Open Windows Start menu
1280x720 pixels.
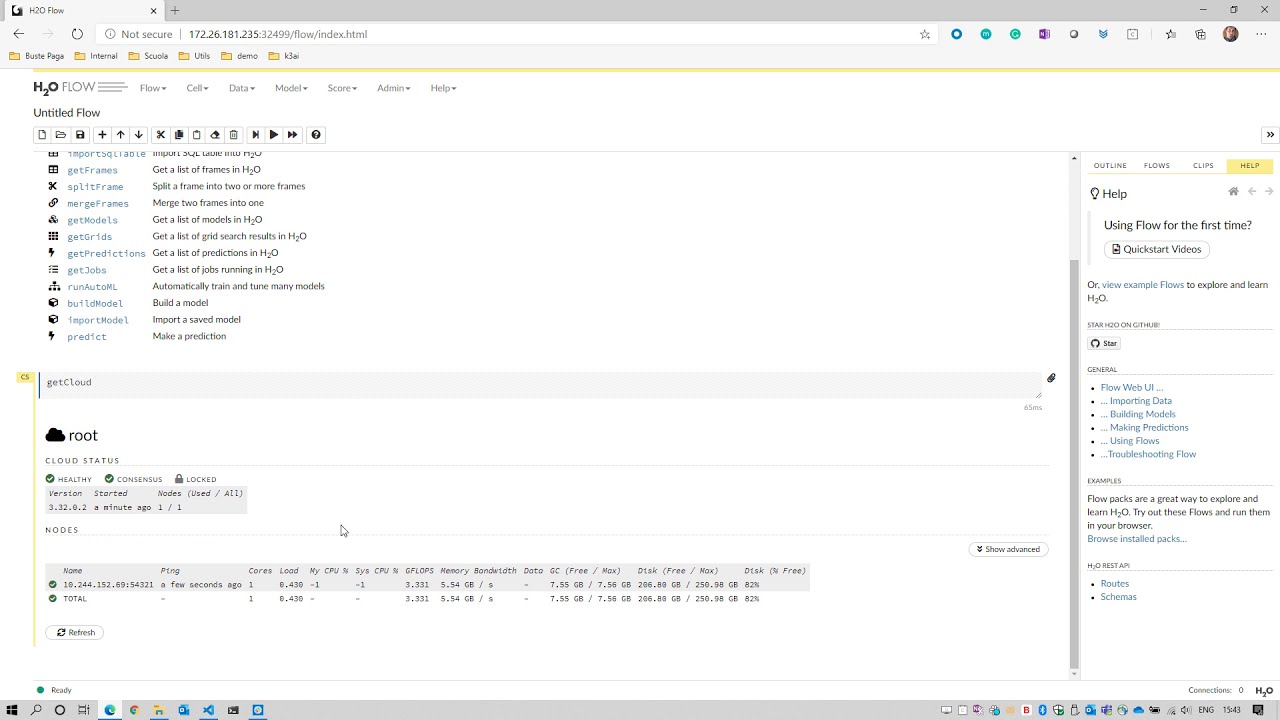(x=12, y=710)
